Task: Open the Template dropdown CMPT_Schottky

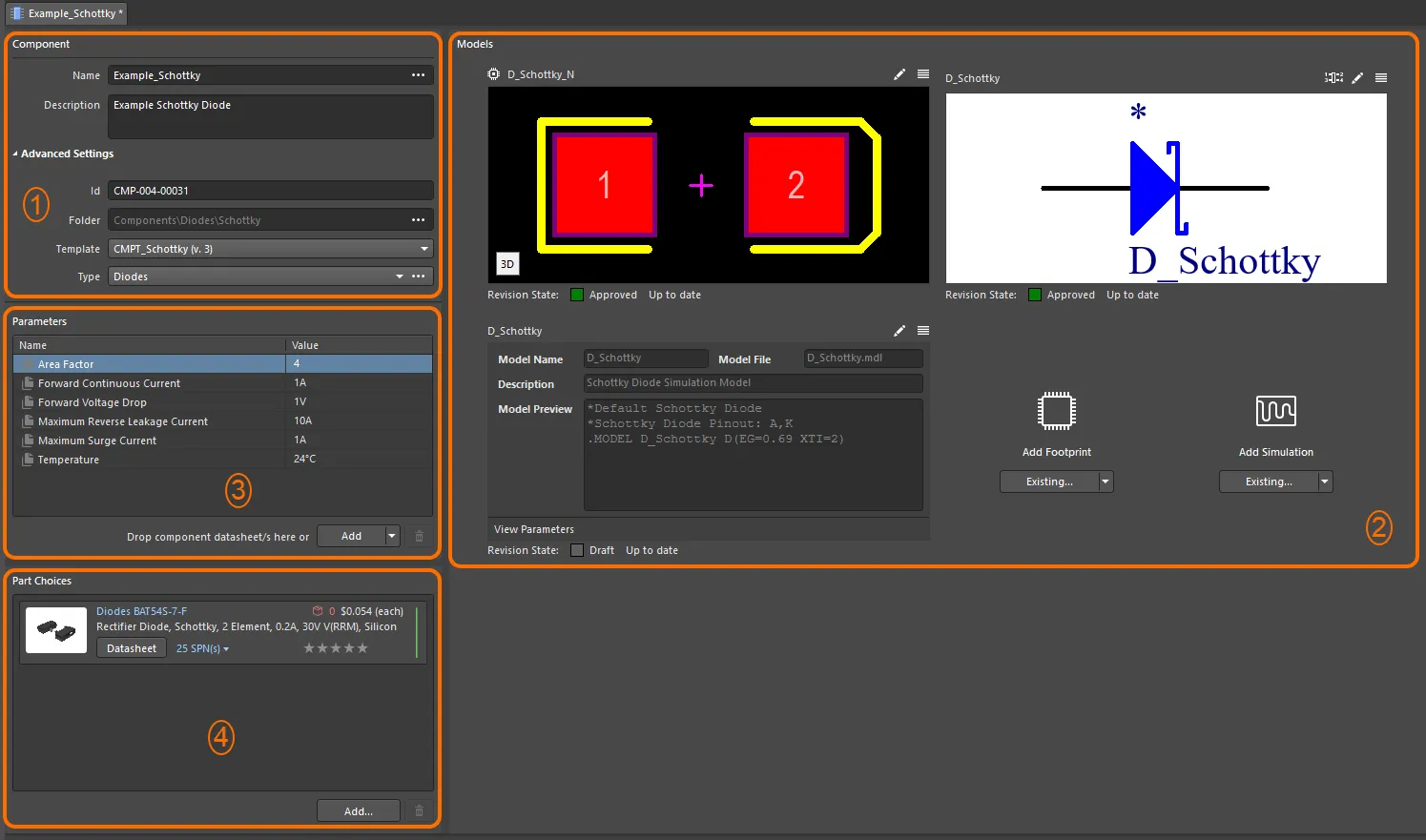Action: coord(270,249)
